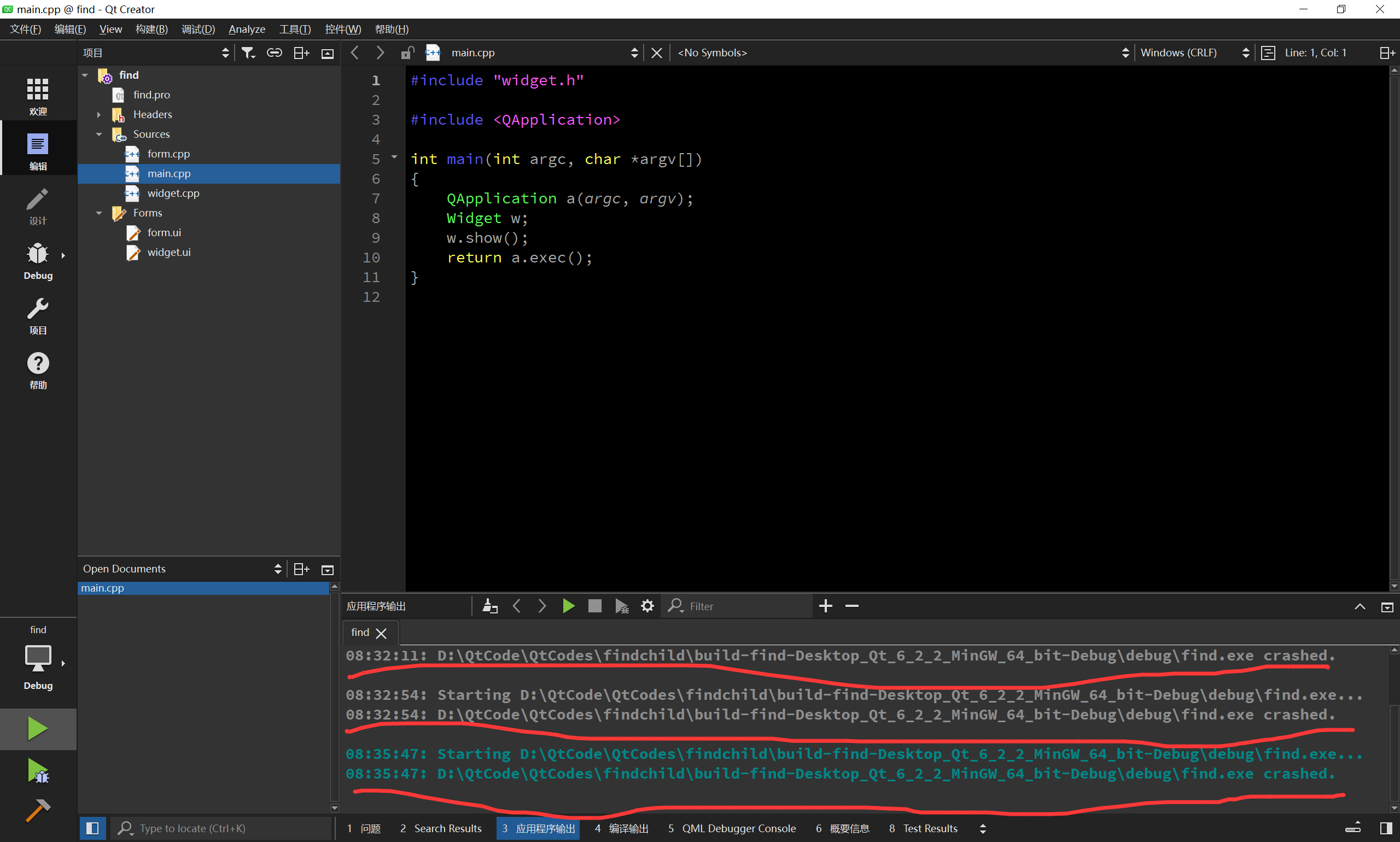Image resolution: width=1400 pixels, height=842 pixels.
Task: Toggle the write lock icon for main.cpp
Action: click(407, 53)
